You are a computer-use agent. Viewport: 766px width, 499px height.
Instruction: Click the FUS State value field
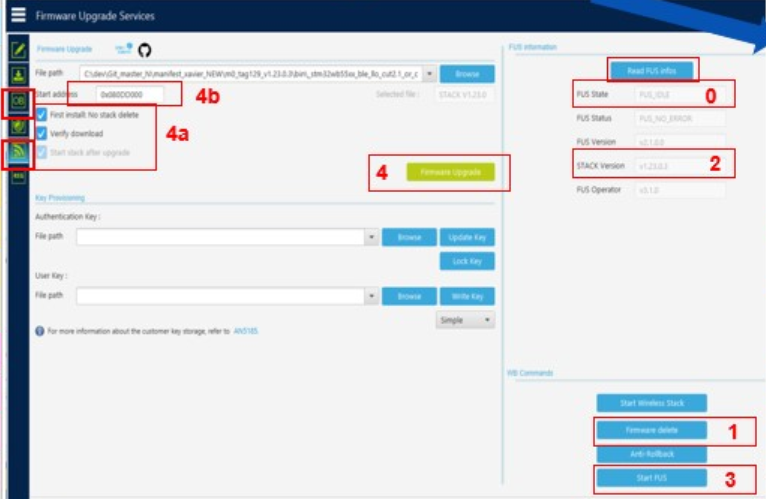(x=680, y=94)
